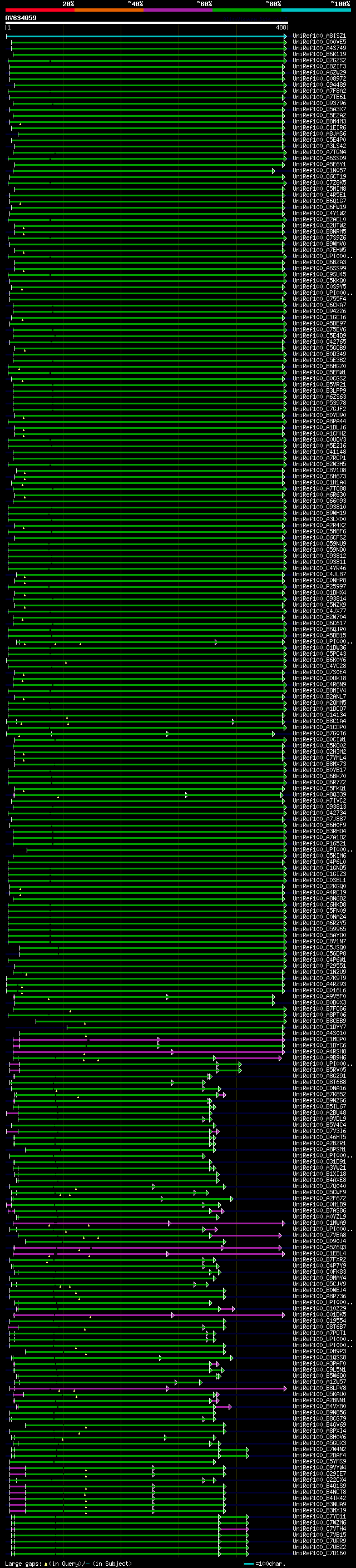
Task: Click label UniRef100_A3LS42
Action: coord(319,146)
